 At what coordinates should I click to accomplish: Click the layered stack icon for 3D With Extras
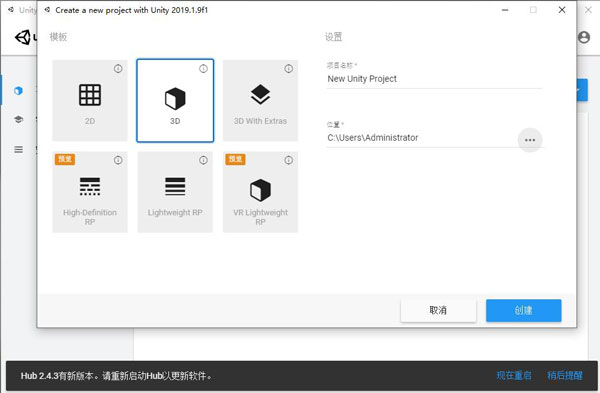tap(260, 95)
